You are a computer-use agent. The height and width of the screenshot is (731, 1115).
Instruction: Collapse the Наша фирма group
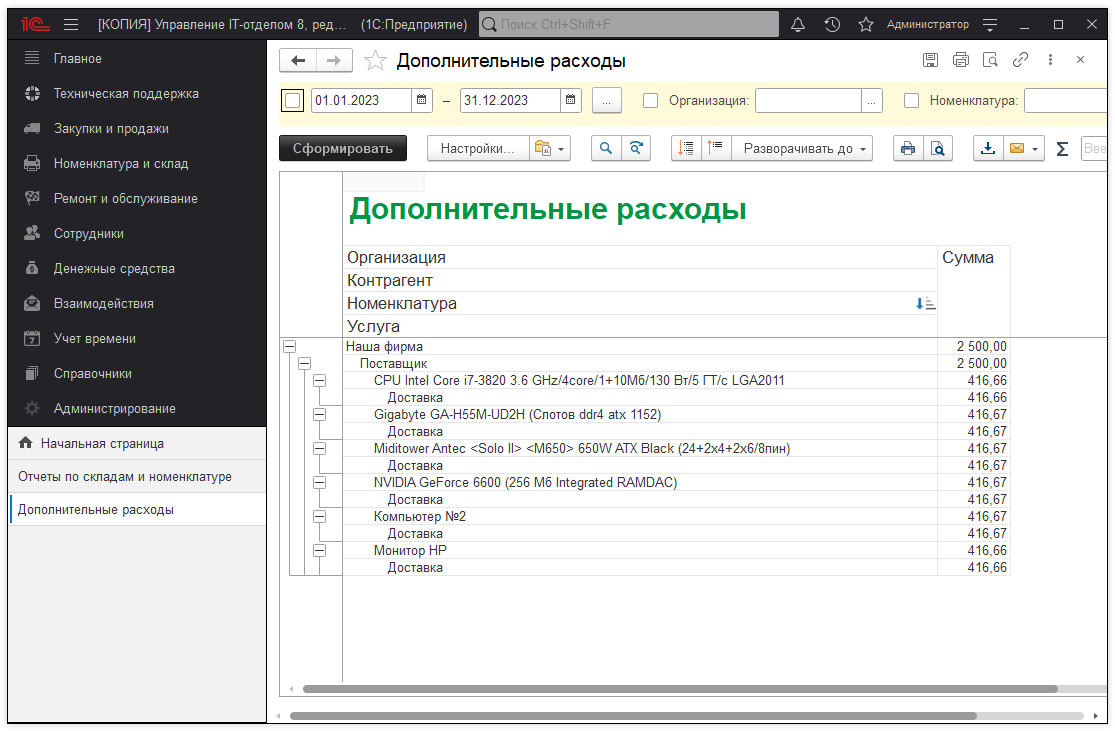[289, 346]
